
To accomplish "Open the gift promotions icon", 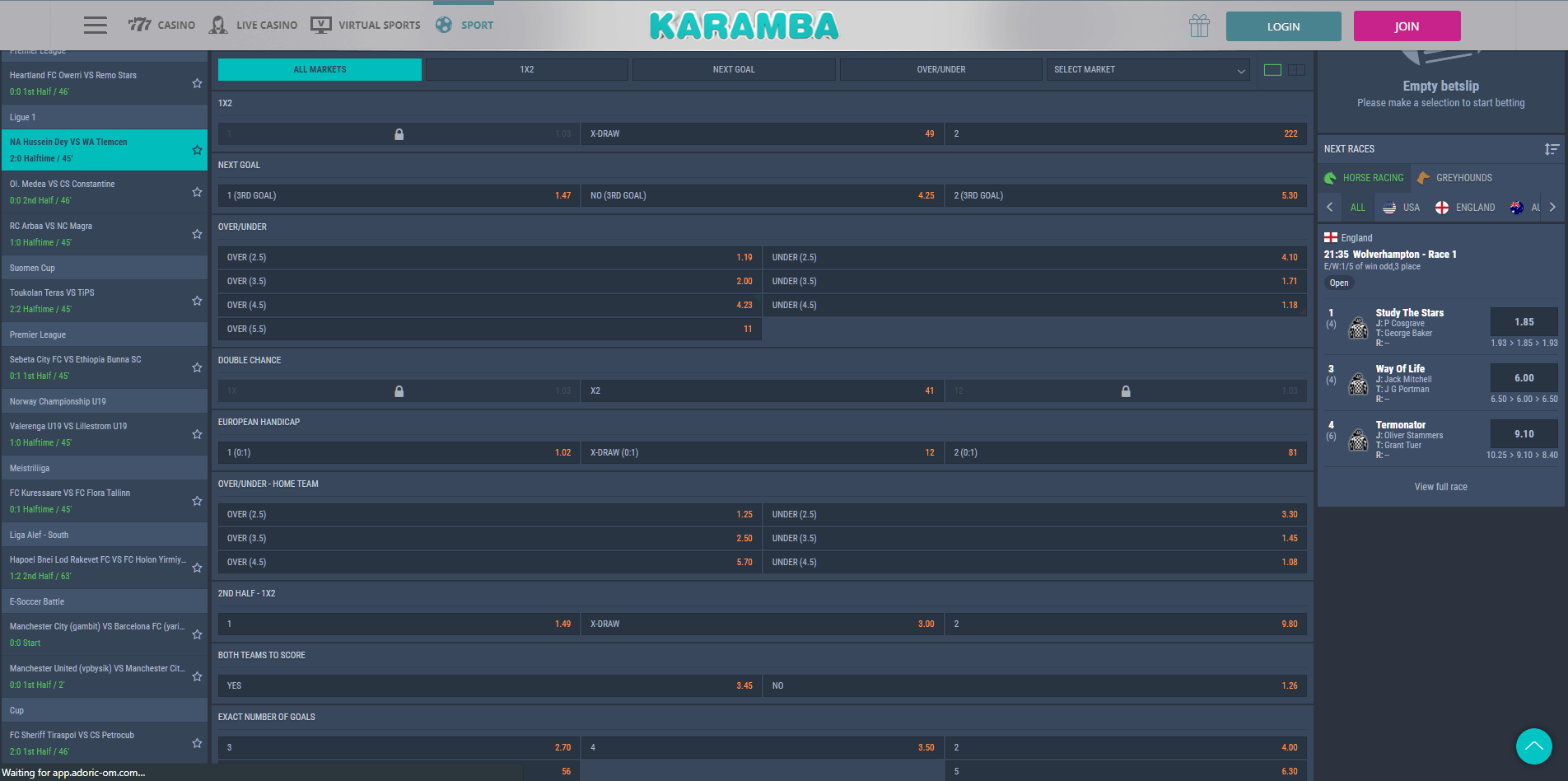I will click(1199, 26).
